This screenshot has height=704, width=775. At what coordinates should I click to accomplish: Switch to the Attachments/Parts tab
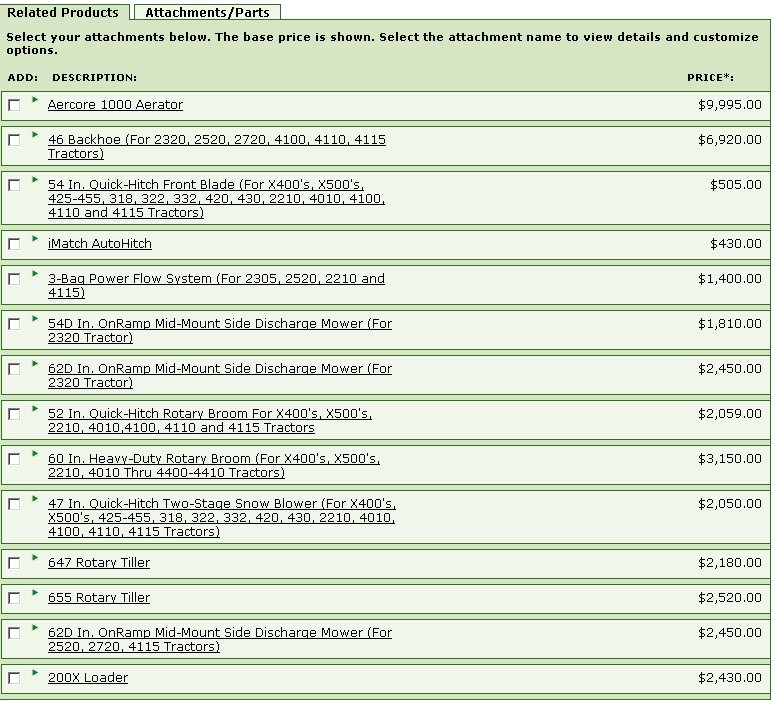coord(207,13)
